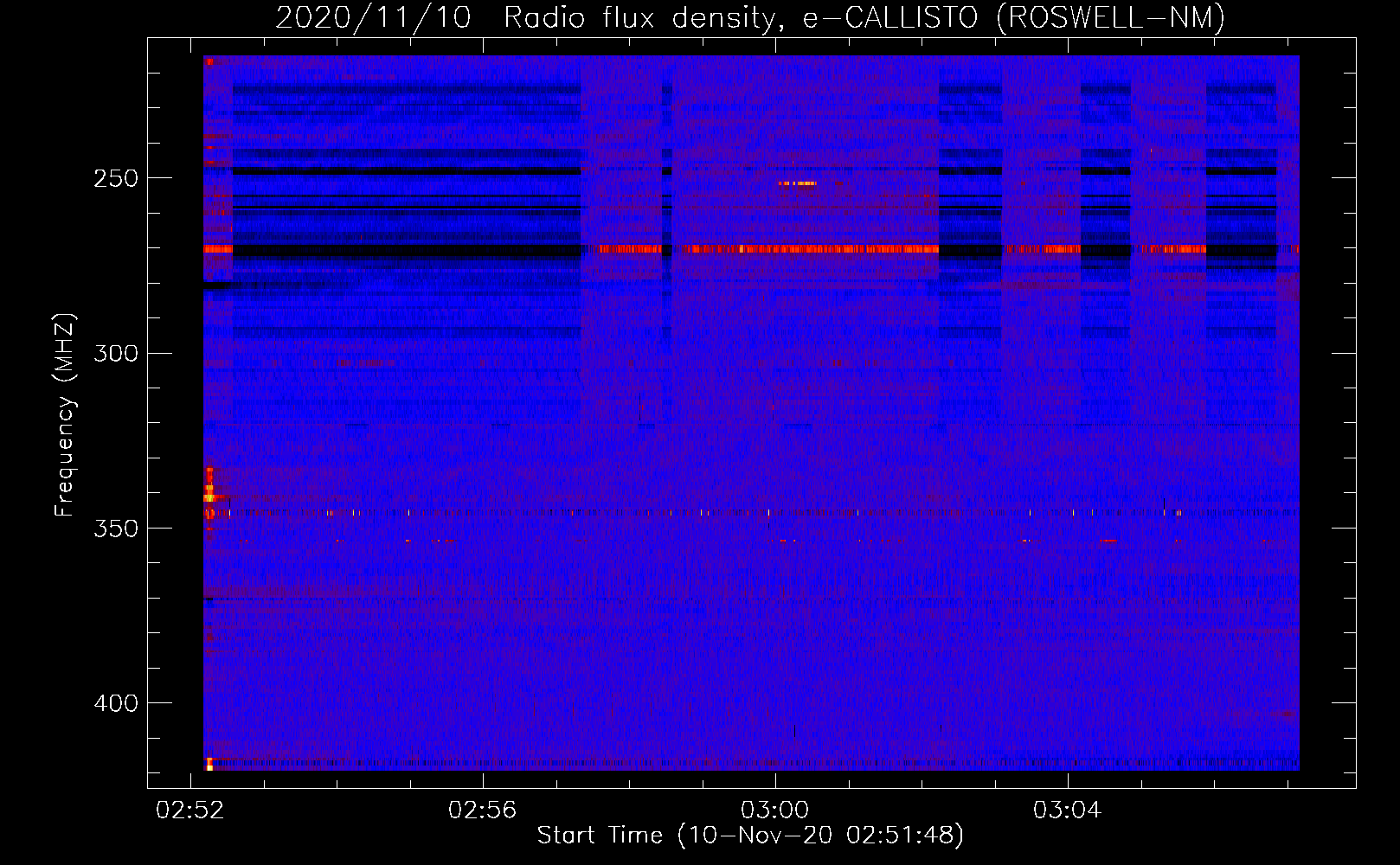Click the 400 frequency tick label

tap(116, 704)
